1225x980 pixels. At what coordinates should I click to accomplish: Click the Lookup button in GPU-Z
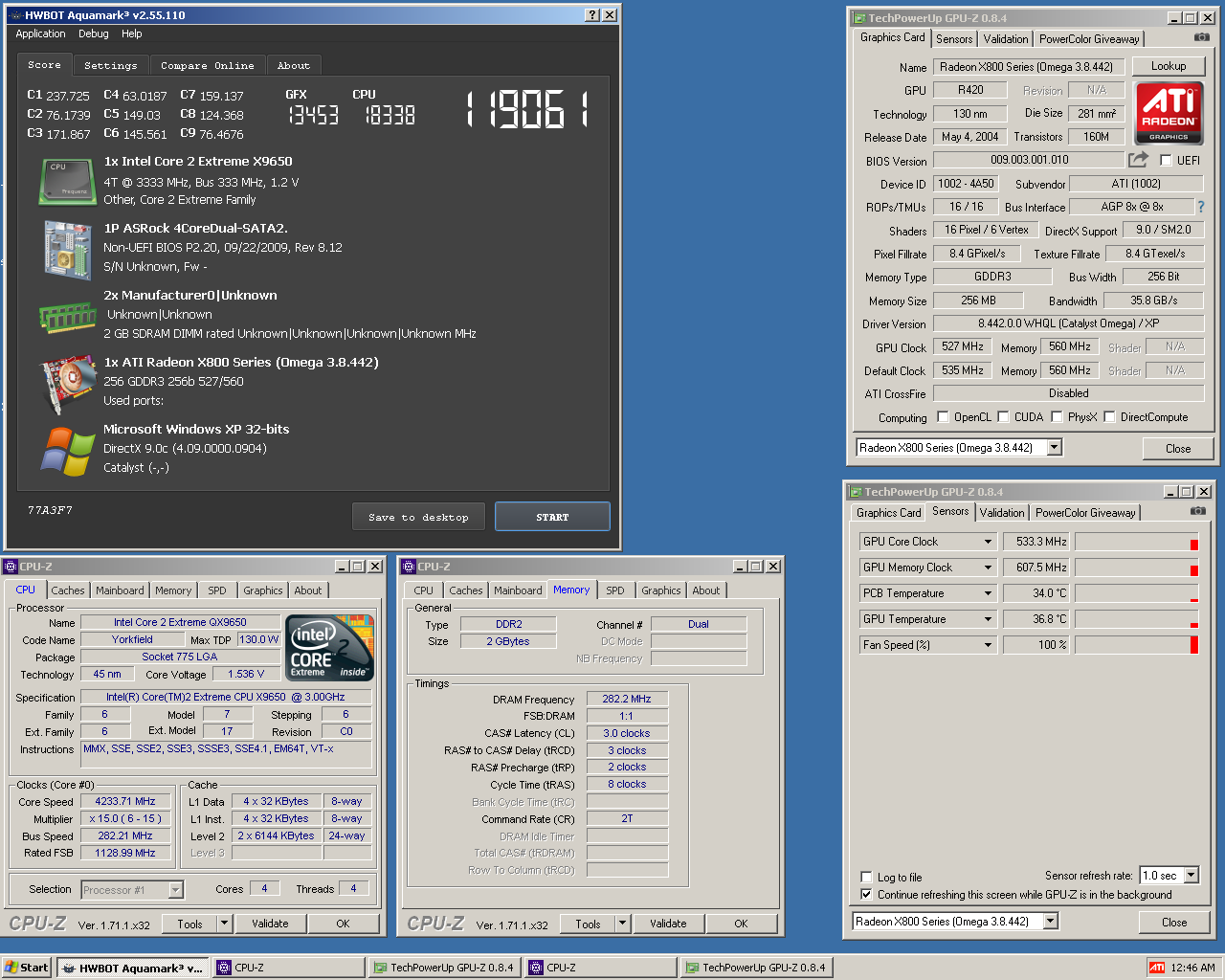(1169, 66)
